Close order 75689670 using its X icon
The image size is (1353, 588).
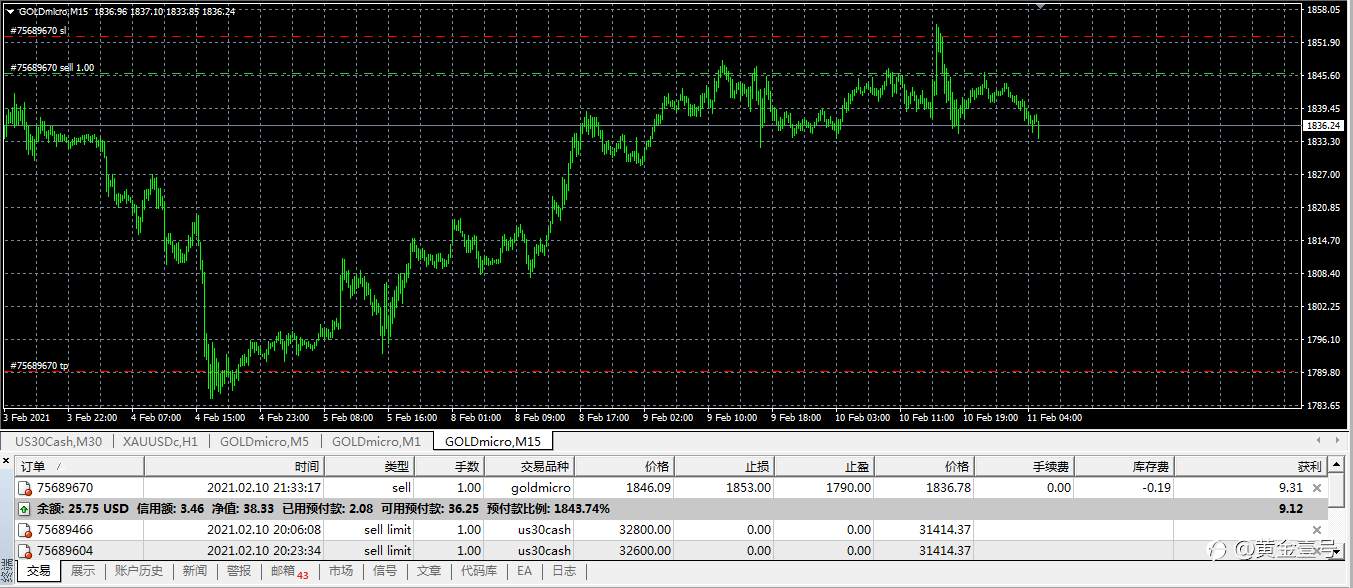[x=1316, y=488]
